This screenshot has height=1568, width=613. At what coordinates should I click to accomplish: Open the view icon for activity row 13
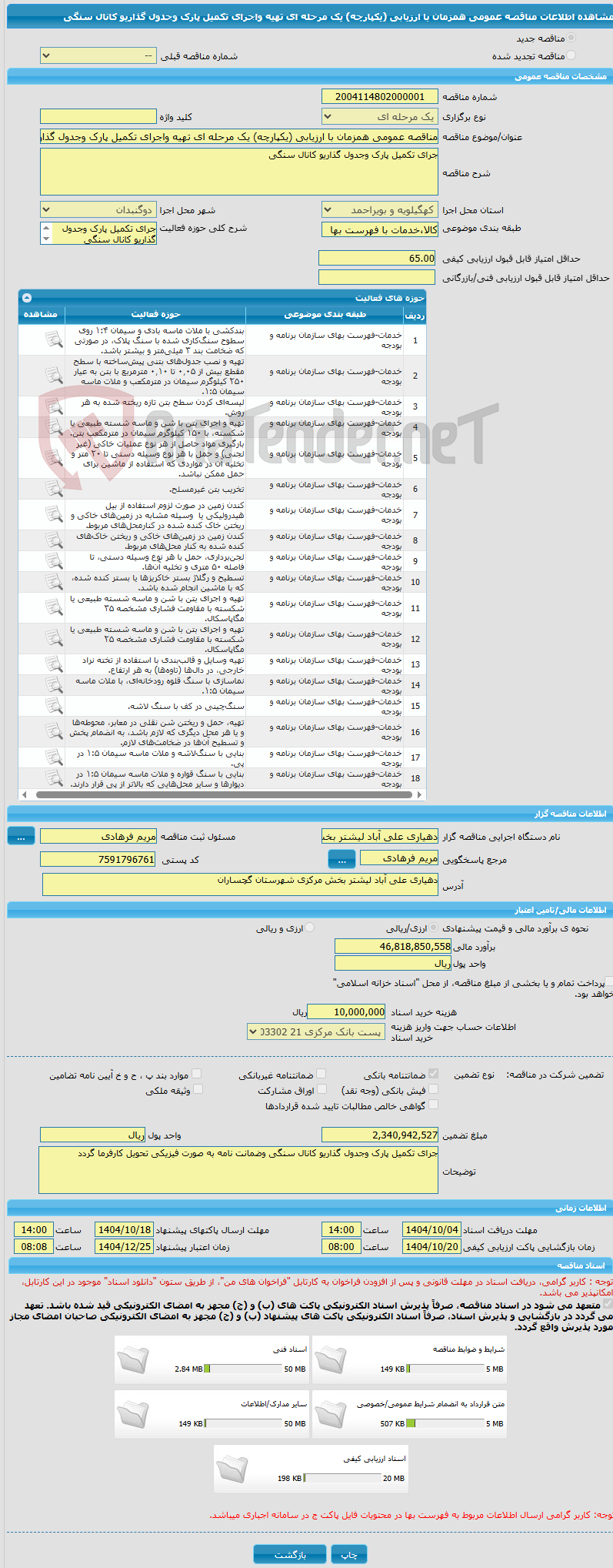click(x=53, y=664)
